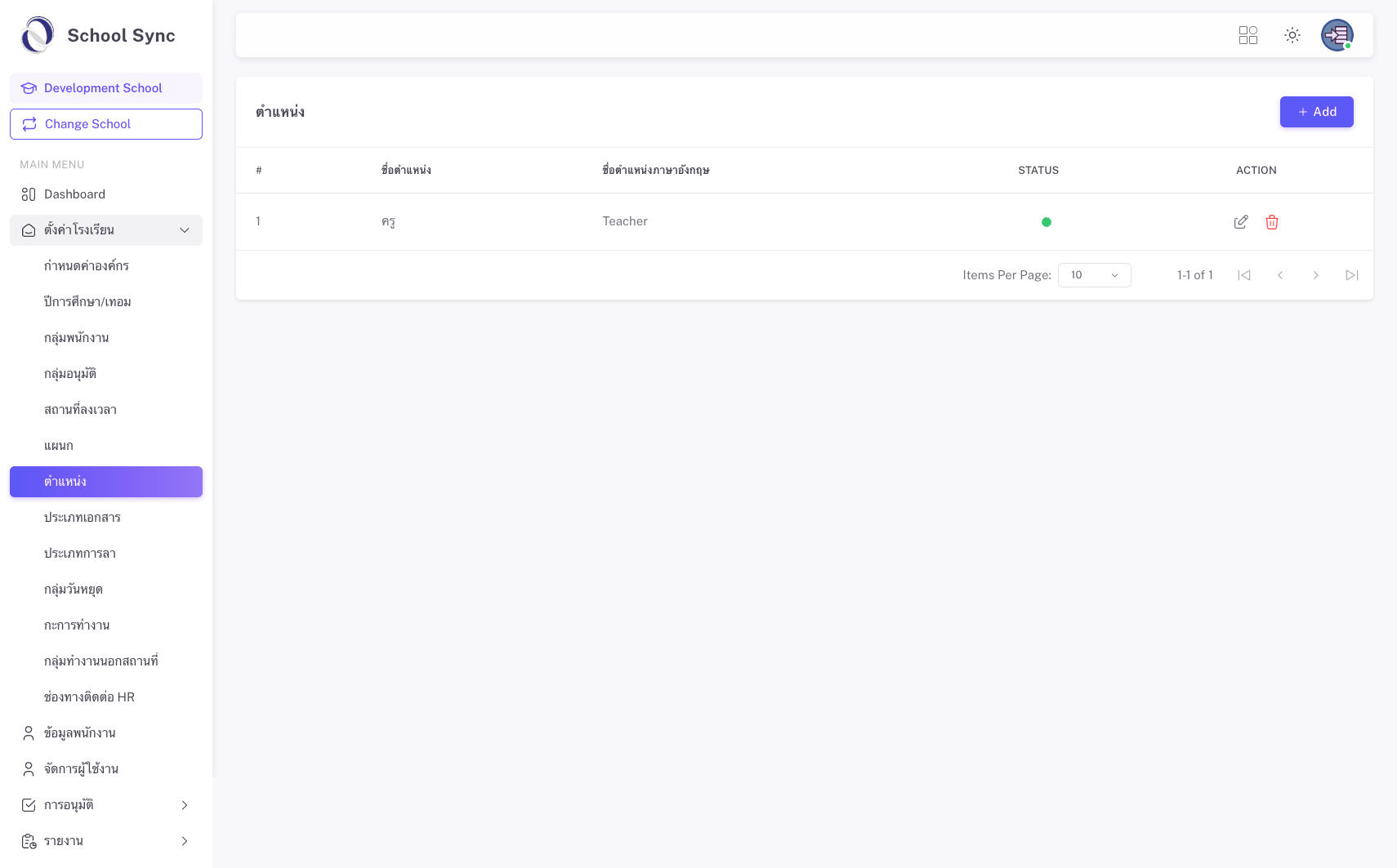This screenshot has width=1397, height=868.
Task: Delete the Teacher position row
Action: coord(1272,222)
